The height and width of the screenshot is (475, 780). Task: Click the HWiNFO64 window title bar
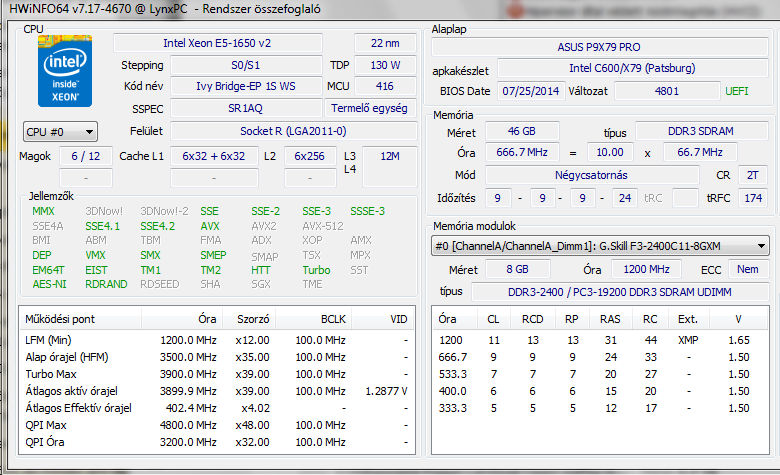point(390,9)
